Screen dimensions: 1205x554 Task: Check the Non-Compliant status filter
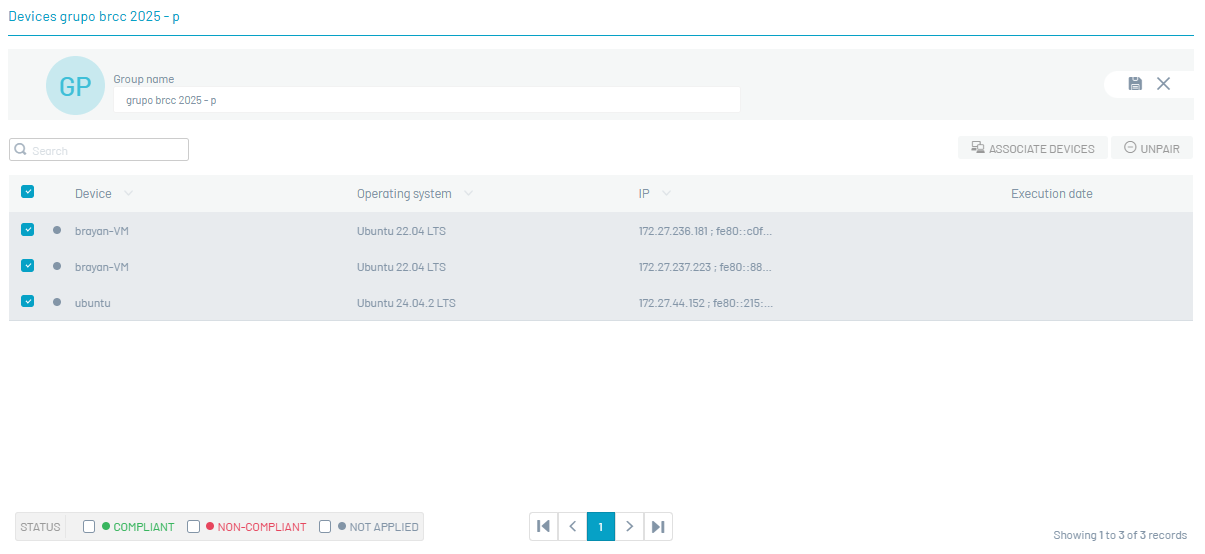point(194,527)
